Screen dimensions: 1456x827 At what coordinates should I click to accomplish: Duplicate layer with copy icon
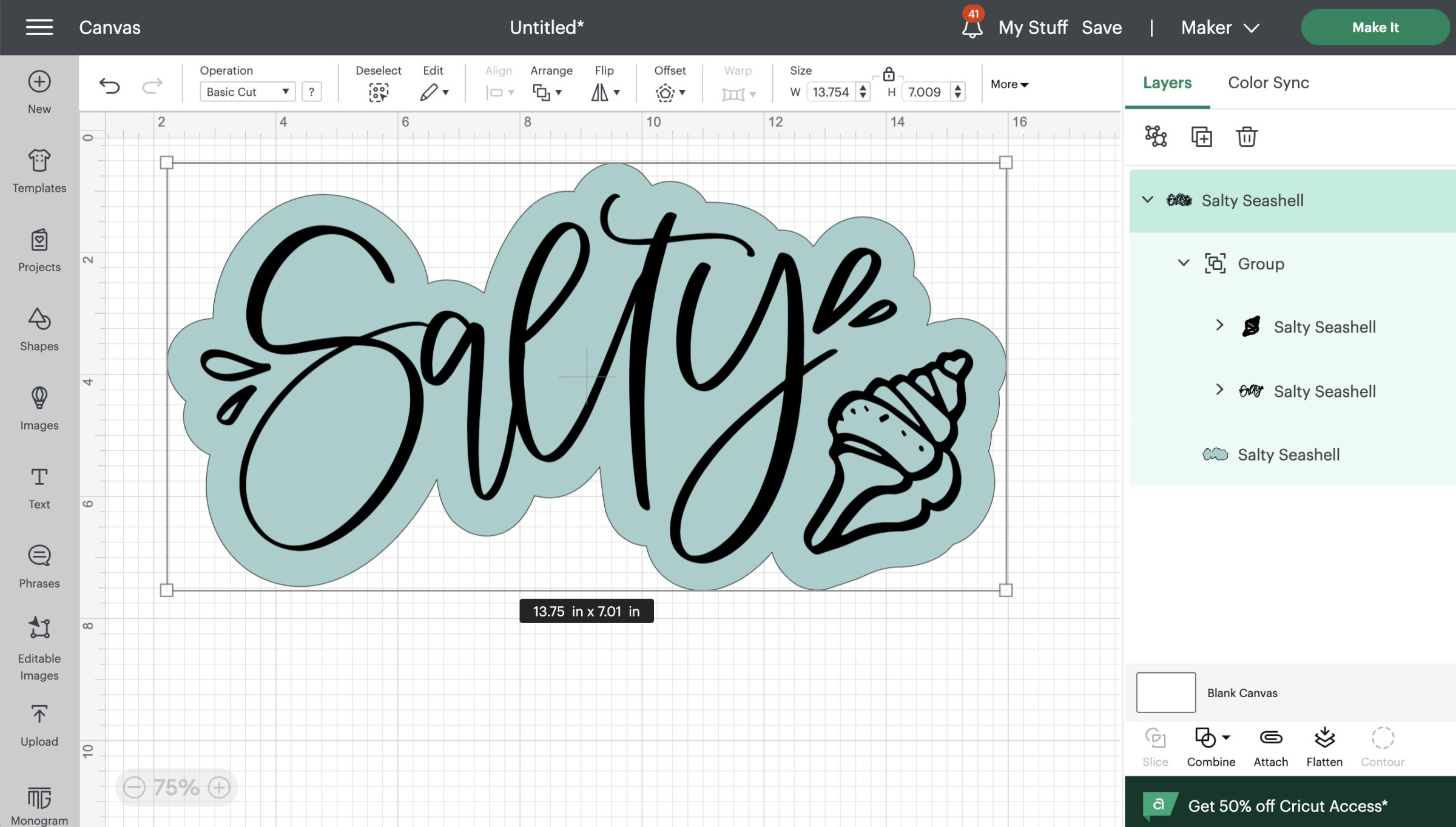click(1202, 137)
